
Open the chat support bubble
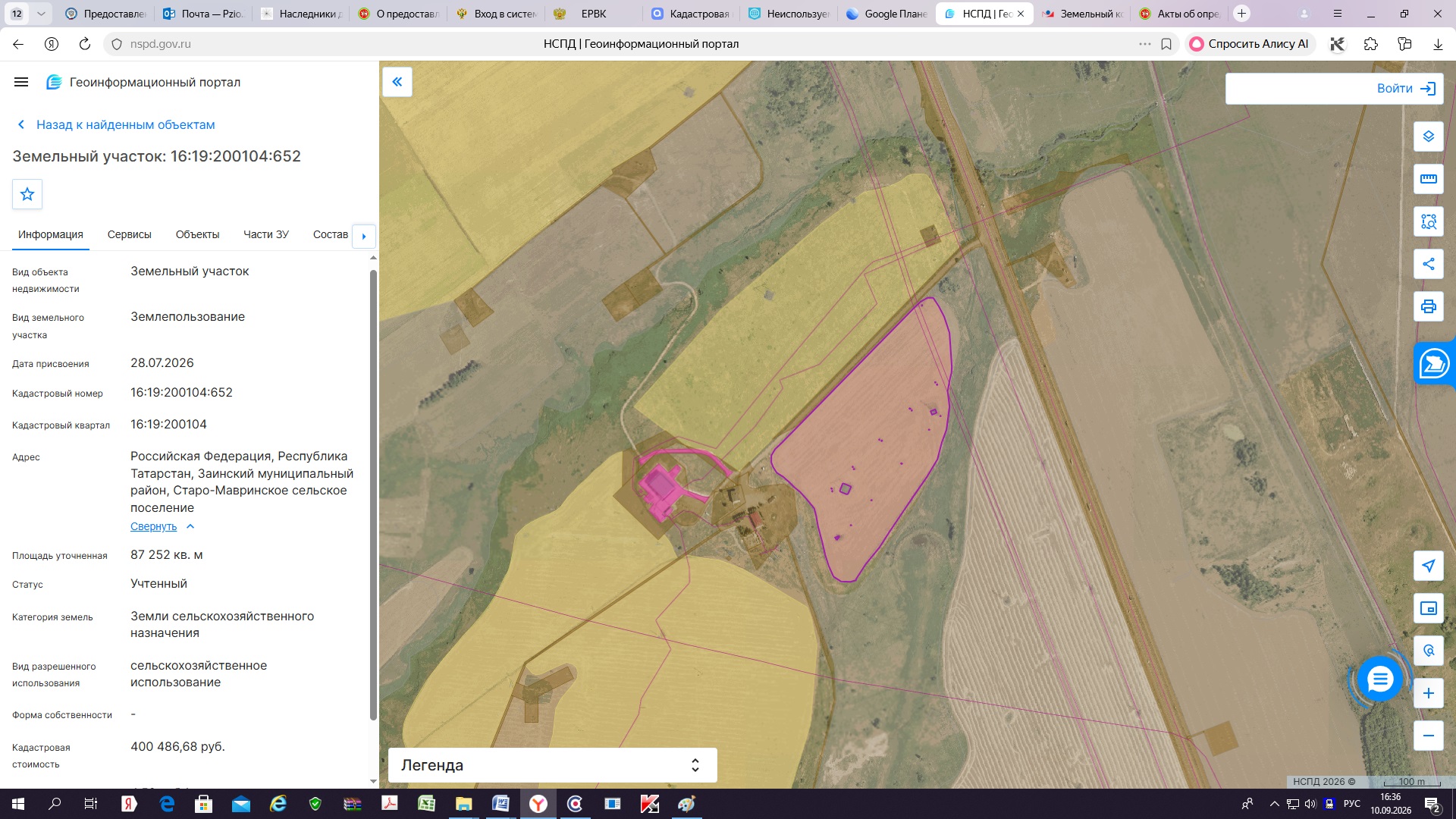[x=1379, y=679]
